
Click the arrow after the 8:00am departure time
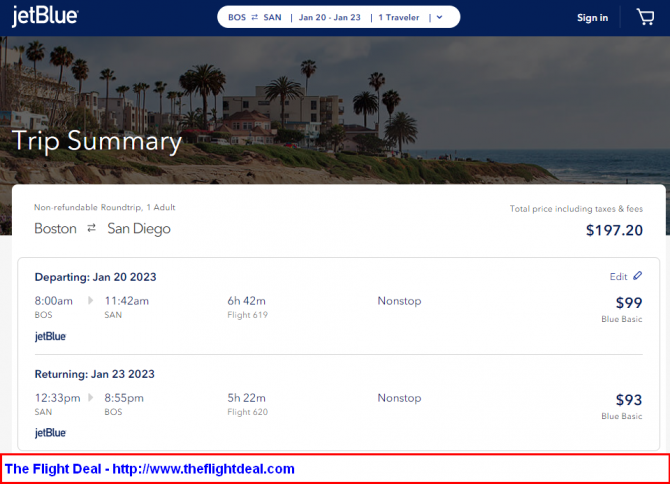coord(90,300)
